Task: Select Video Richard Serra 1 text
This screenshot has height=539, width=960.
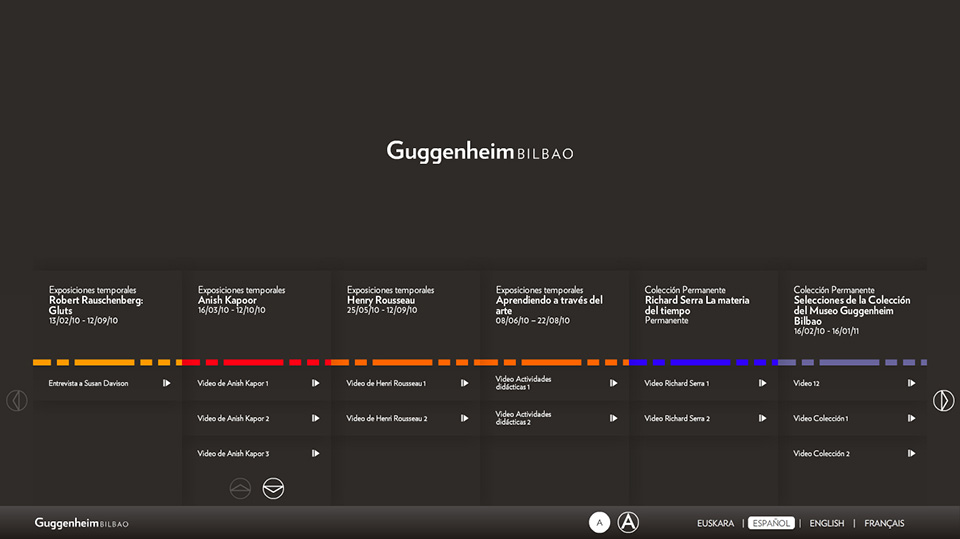Action: [677, 383]
